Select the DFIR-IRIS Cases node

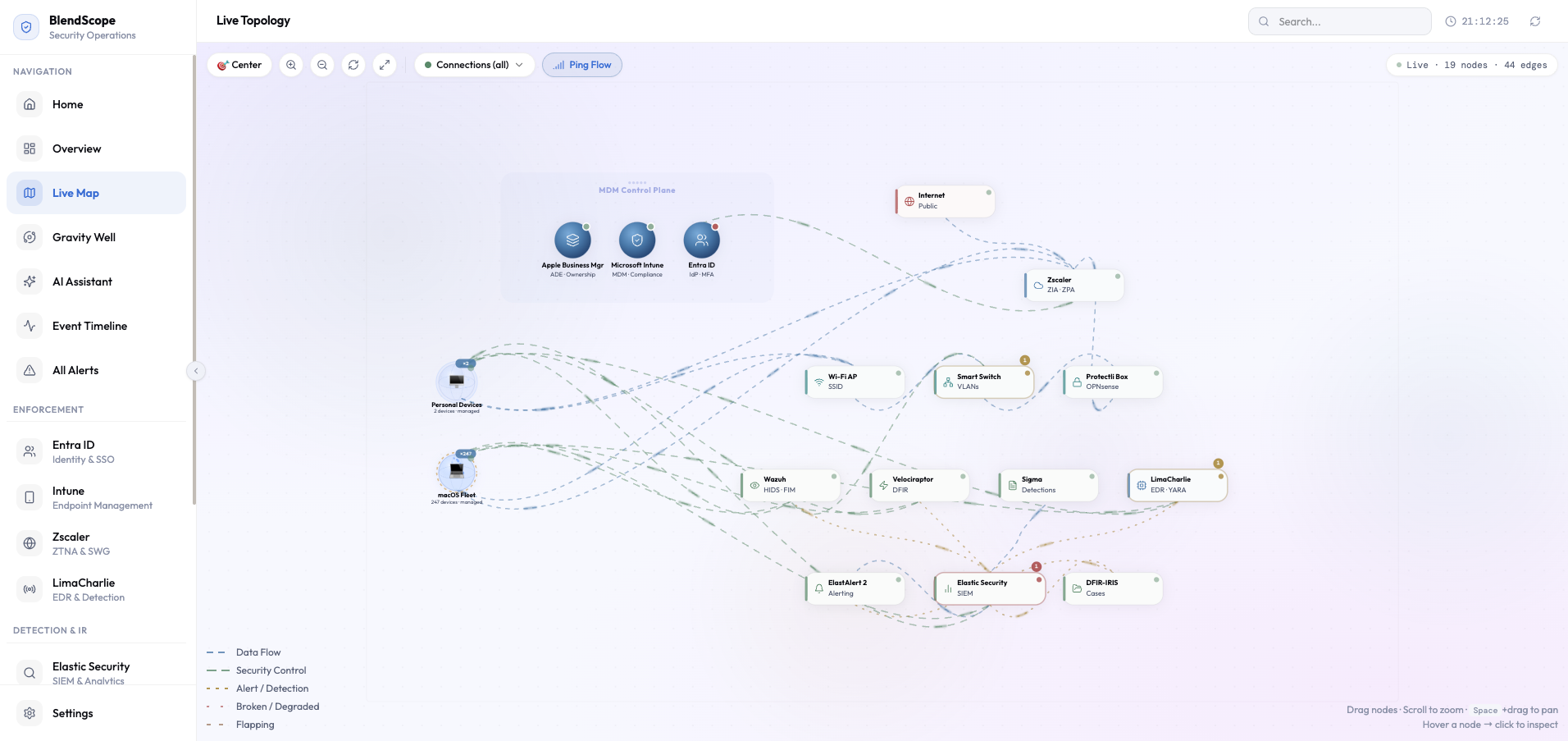click(1112, 588)
